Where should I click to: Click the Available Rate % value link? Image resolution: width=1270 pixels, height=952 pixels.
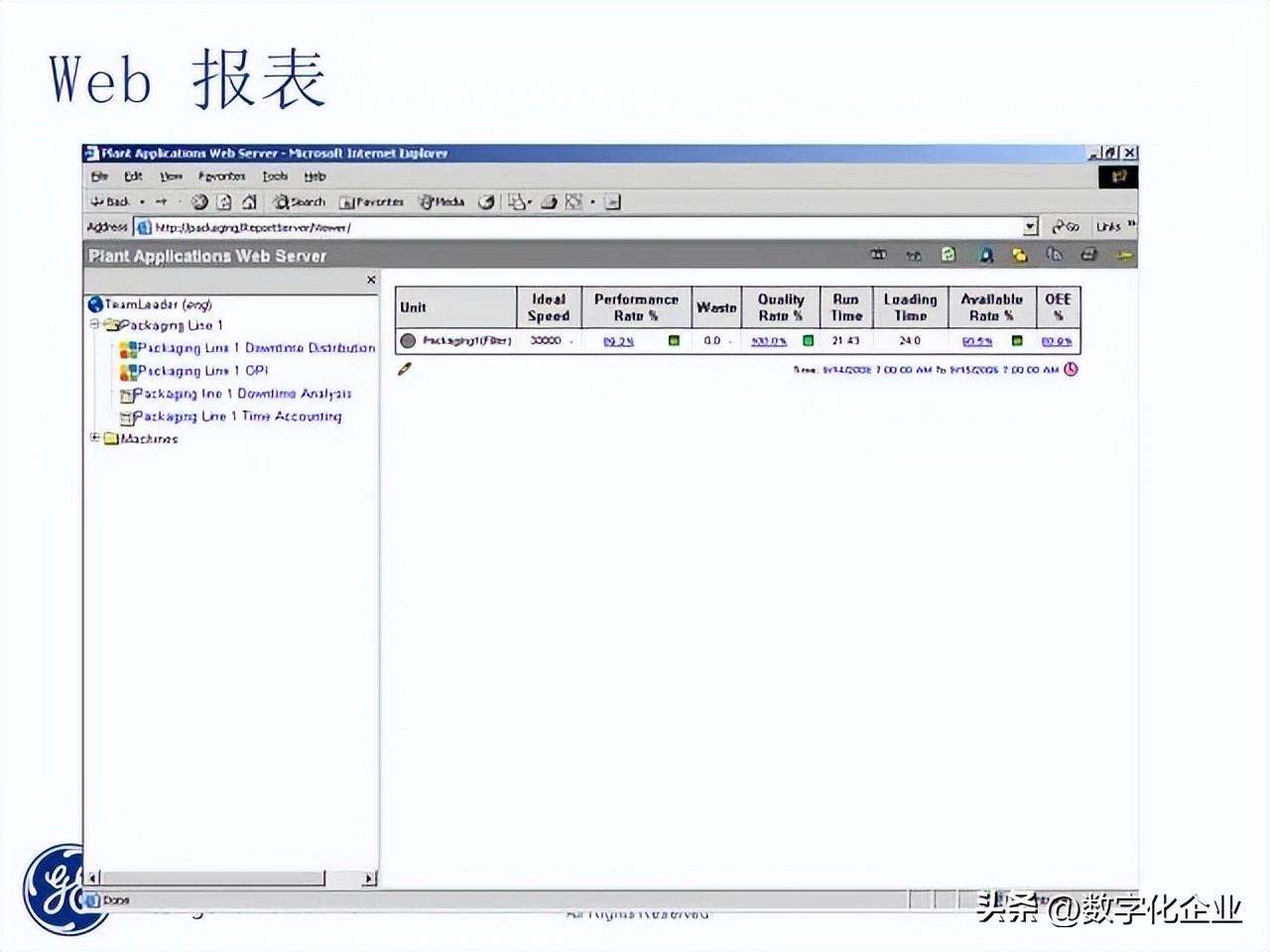point(977,341)
